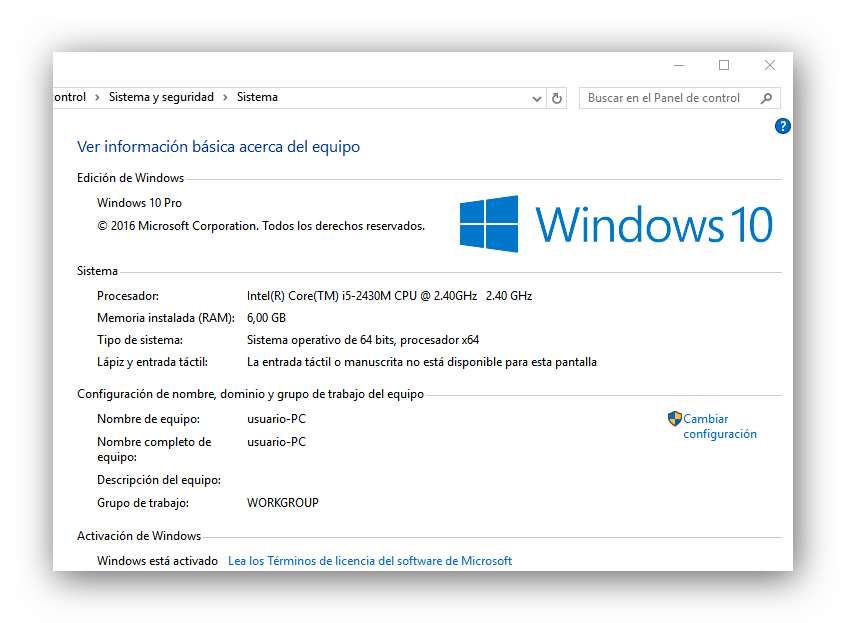Click the 'Edición de Windows' section header
Screen dimensions: 846x623
click(x=131, y=178)
